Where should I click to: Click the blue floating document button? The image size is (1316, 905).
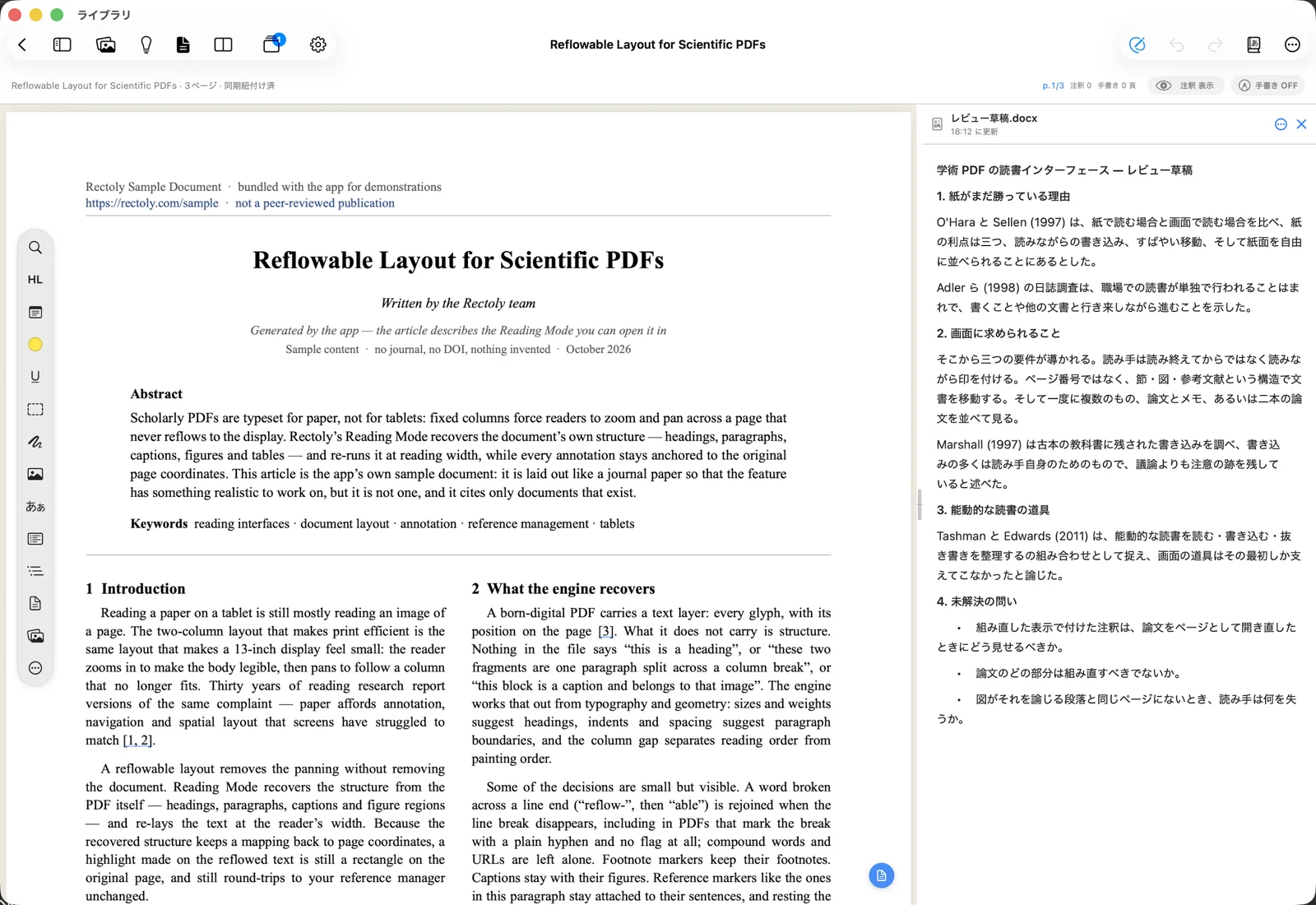click(881, 875)
